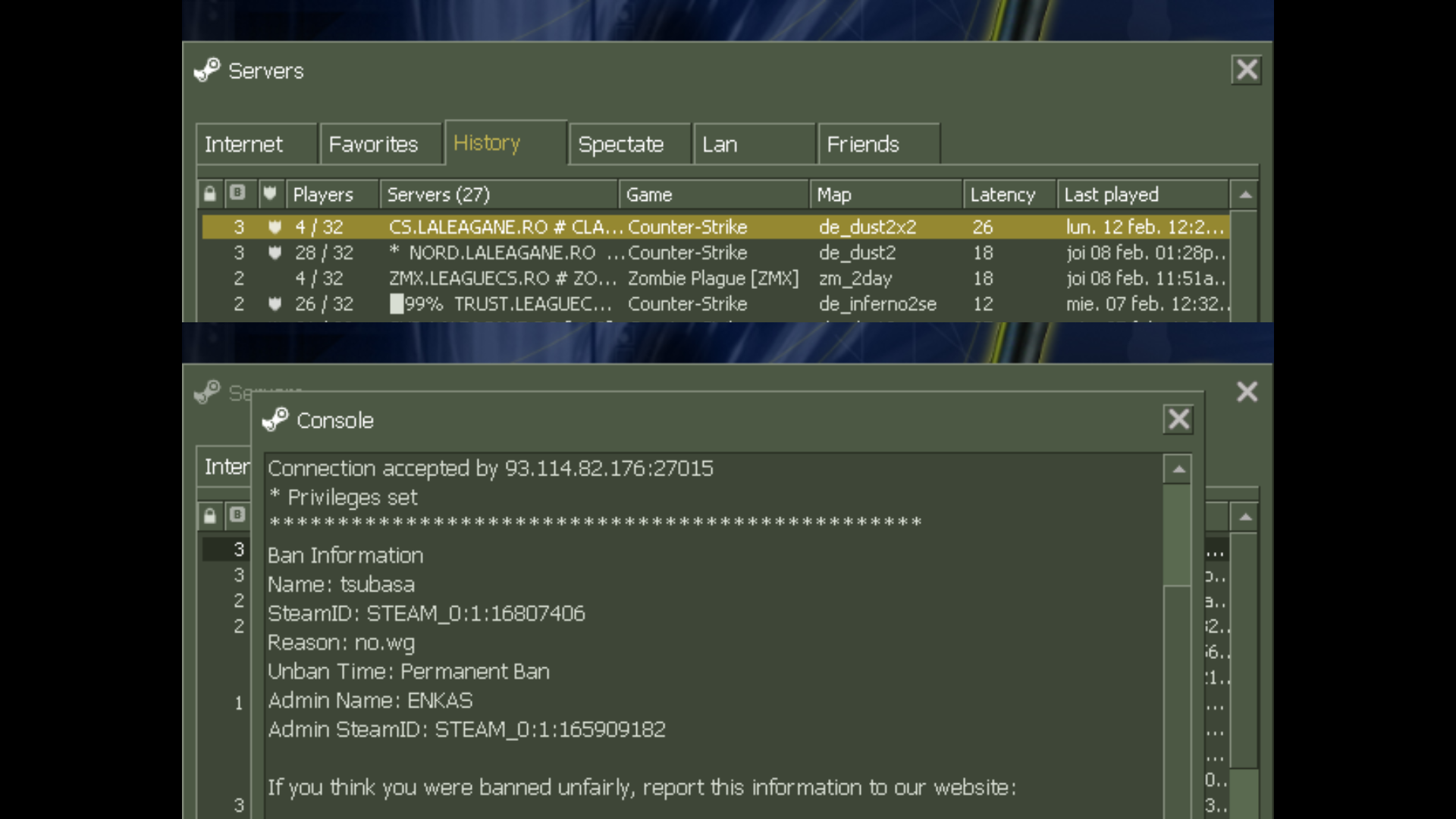Click the Steam logo in Console title
The image size is (1456, 819).
tap(275, 420)
